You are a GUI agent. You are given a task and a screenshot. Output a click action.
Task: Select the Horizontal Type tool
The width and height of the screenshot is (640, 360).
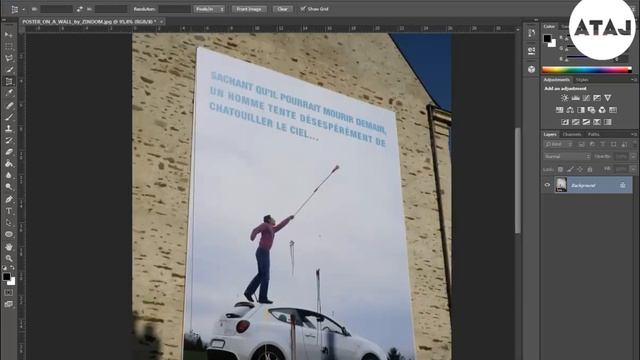tap(9, 211)
